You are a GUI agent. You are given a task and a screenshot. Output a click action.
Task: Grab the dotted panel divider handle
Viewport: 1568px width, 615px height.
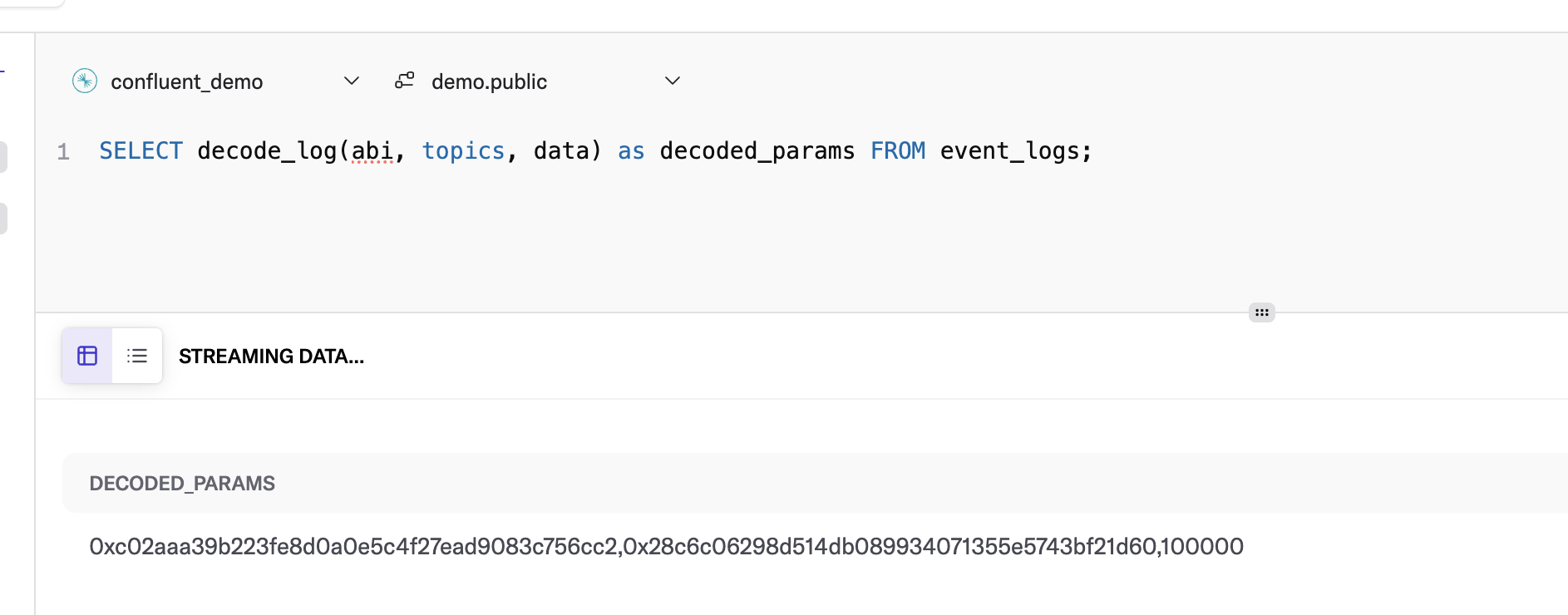(x=1262, y=312)
